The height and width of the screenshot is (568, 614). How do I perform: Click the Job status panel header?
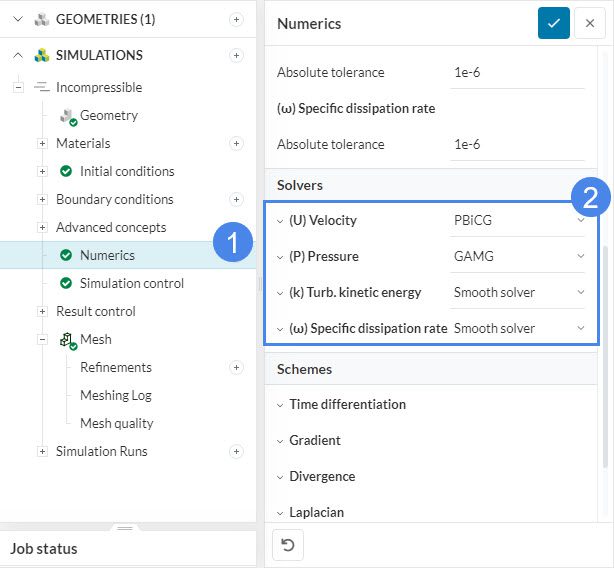click(x=43, y=548)
